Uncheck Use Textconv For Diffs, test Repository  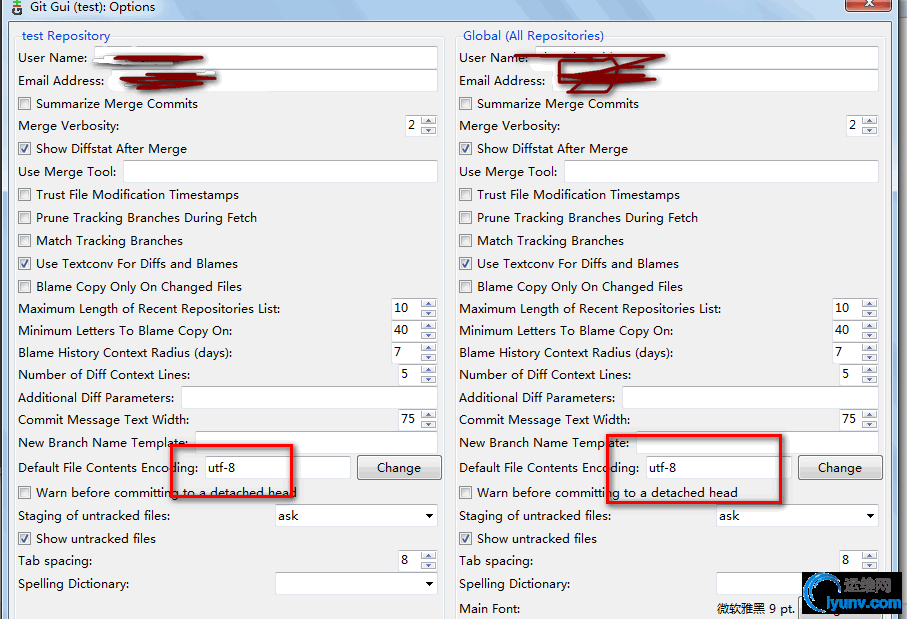pos(24,264)
